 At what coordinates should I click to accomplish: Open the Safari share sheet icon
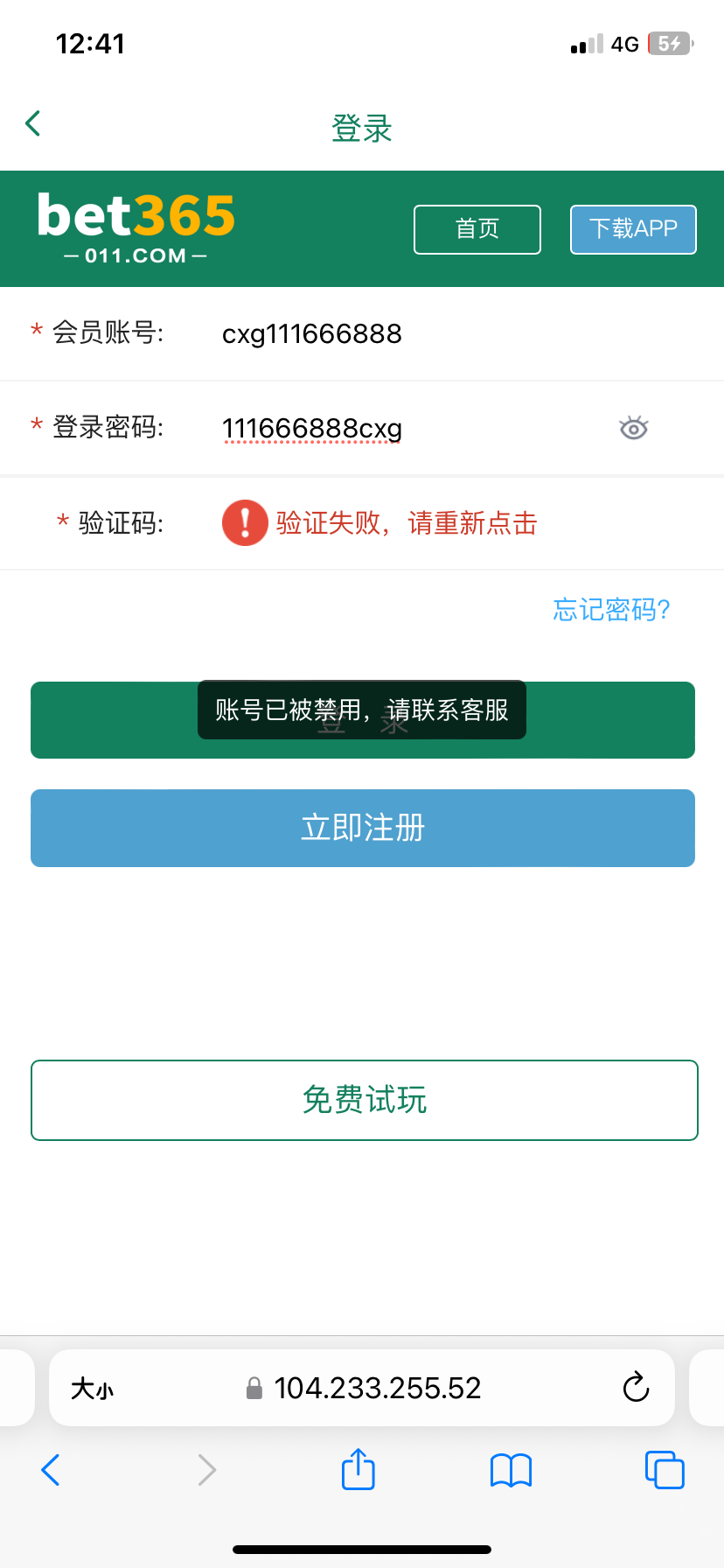point(358,1469)
